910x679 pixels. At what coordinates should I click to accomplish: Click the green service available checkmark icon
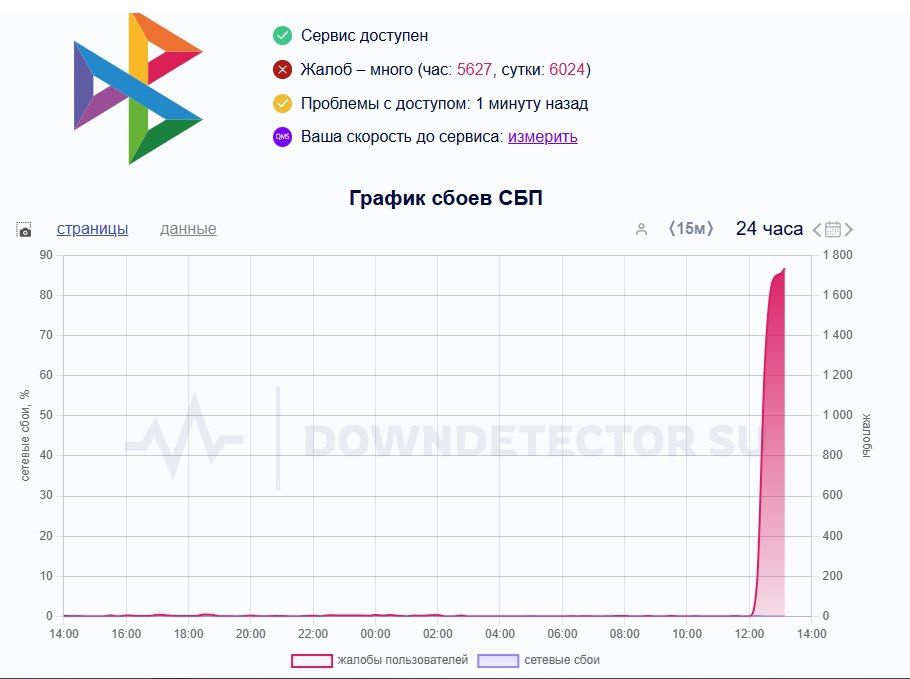coord(282,35)
